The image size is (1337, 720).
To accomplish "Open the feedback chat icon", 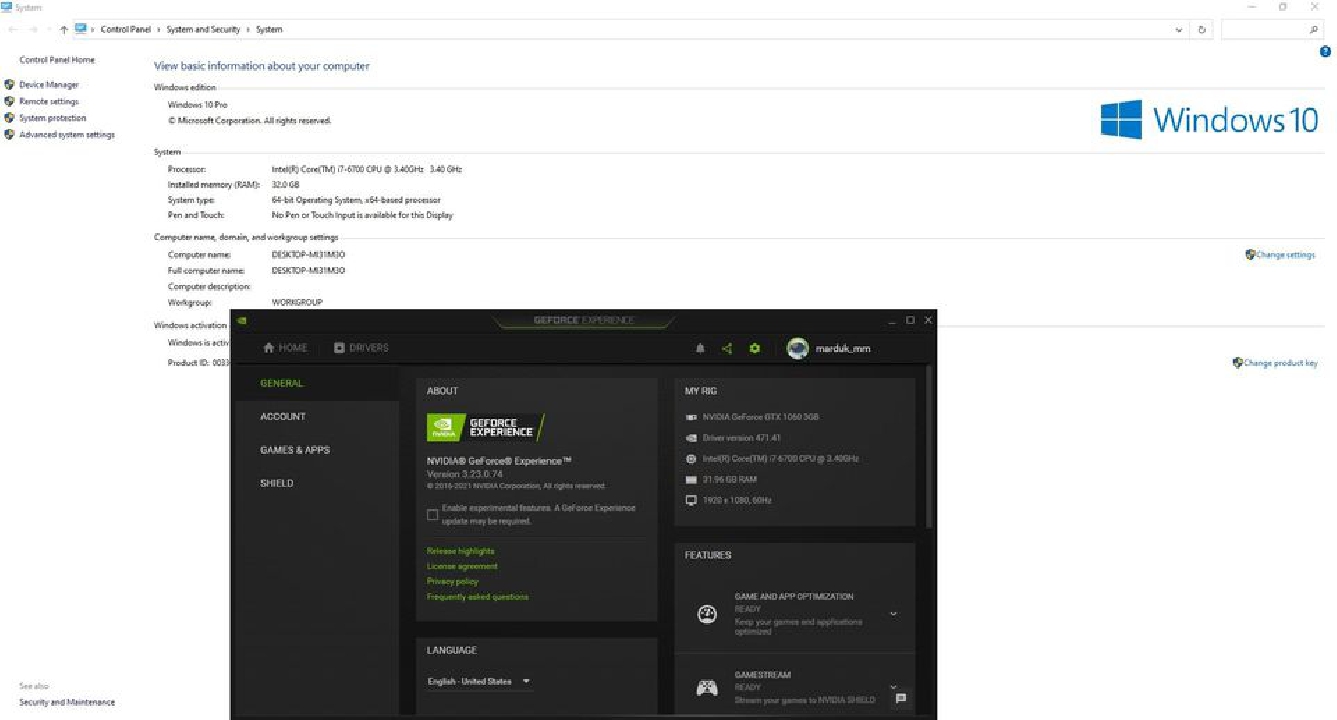I will [901, 698].
